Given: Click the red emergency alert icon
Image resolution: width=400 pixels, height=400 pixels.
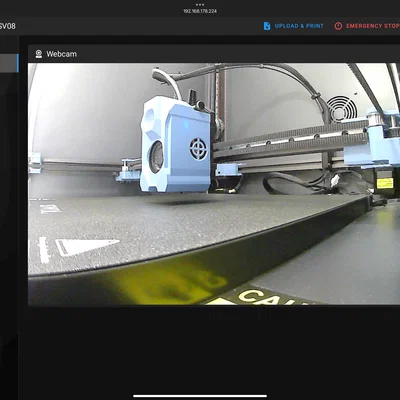Looking at the screenshot, I should tap(338, 26).
